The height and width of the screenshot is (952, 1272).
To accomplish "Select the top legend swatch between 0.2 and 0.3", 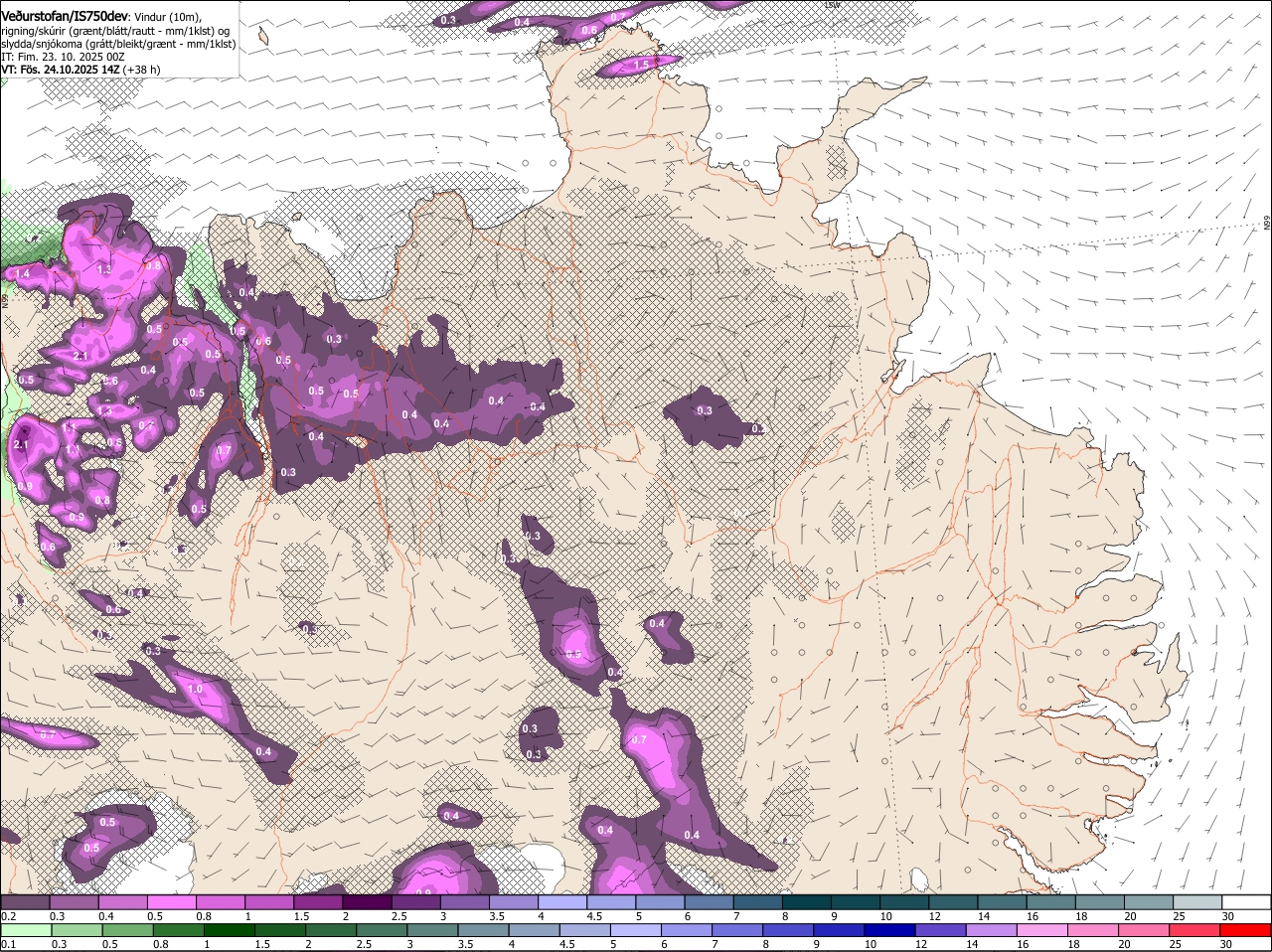I will pyautogui.click(x=25, y=902).
